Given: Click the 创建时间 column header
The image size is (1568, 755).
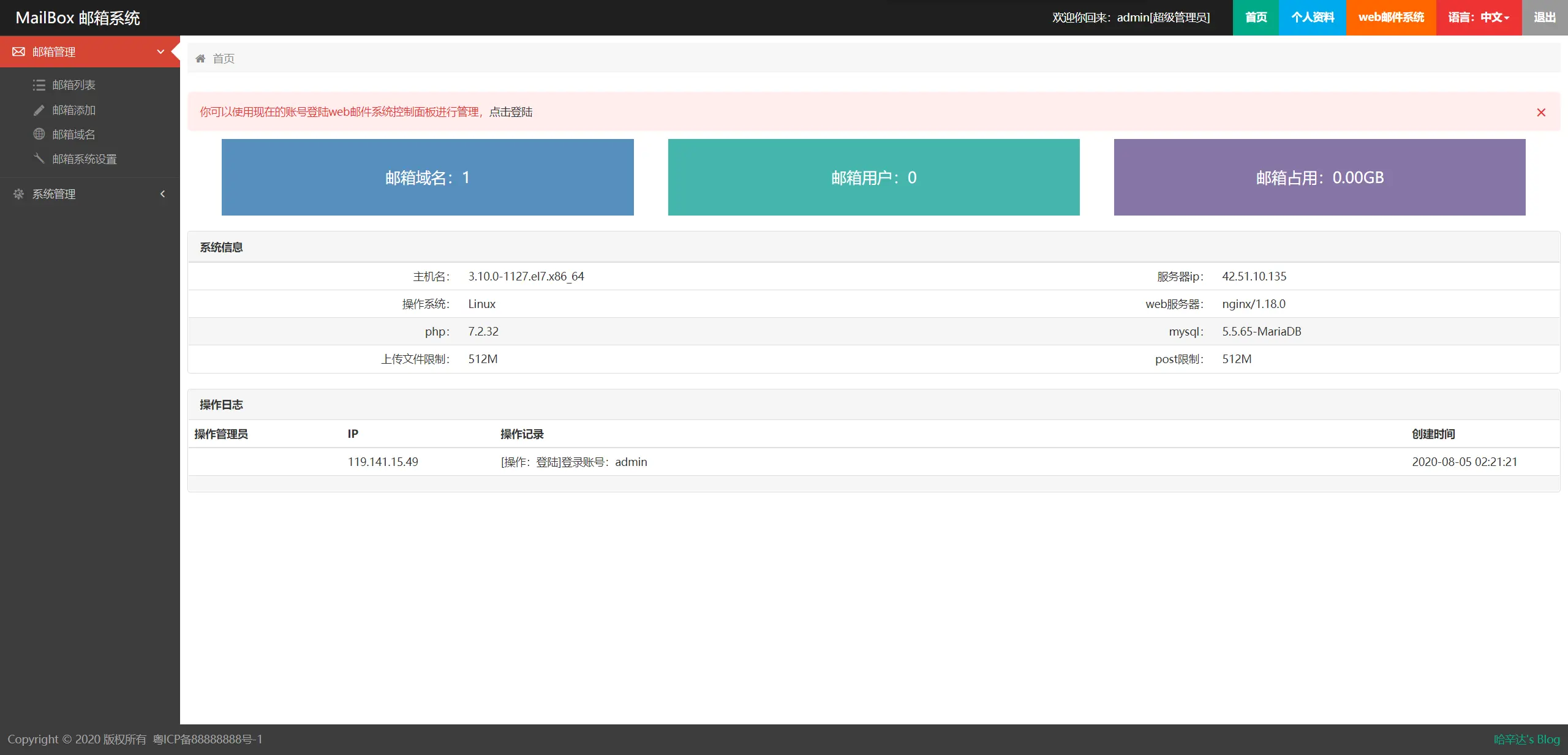Looking at the screenshot, I should [1433, 434].
